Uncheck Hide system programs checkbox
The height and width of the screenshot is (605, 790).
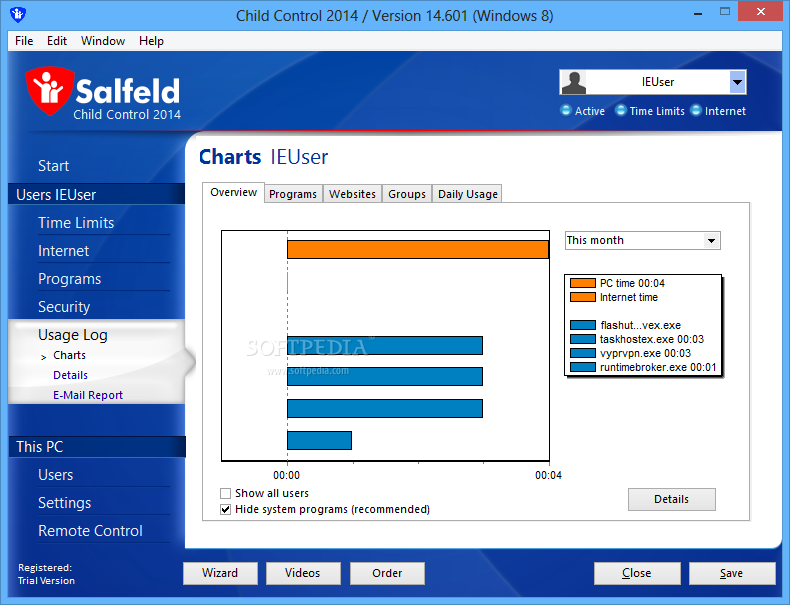tap(226, 509)
